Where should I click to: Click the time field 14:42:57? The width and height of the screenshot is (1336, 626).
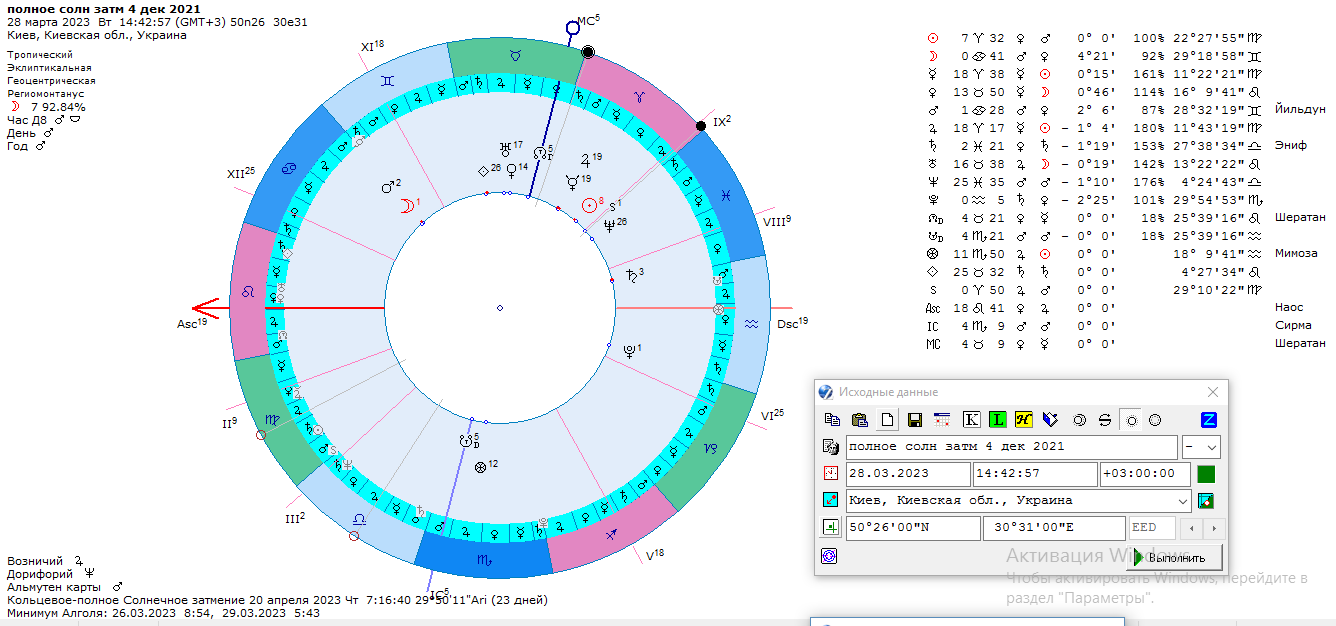point(1035,473)
